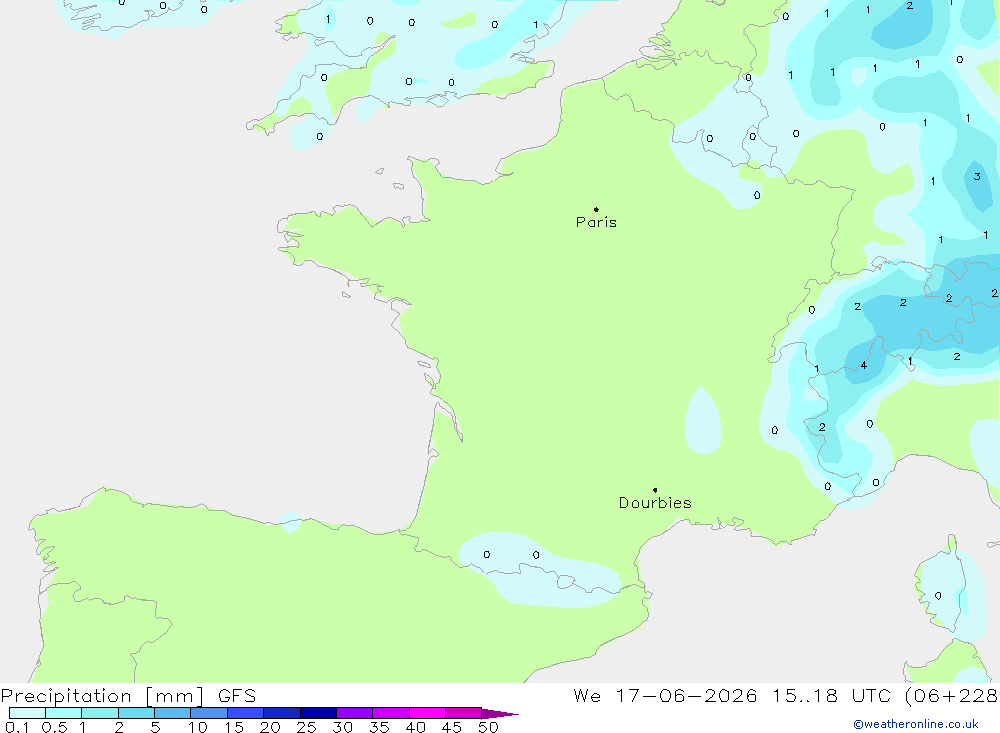Click the '10' legend scale label

[x=198, y=727]
